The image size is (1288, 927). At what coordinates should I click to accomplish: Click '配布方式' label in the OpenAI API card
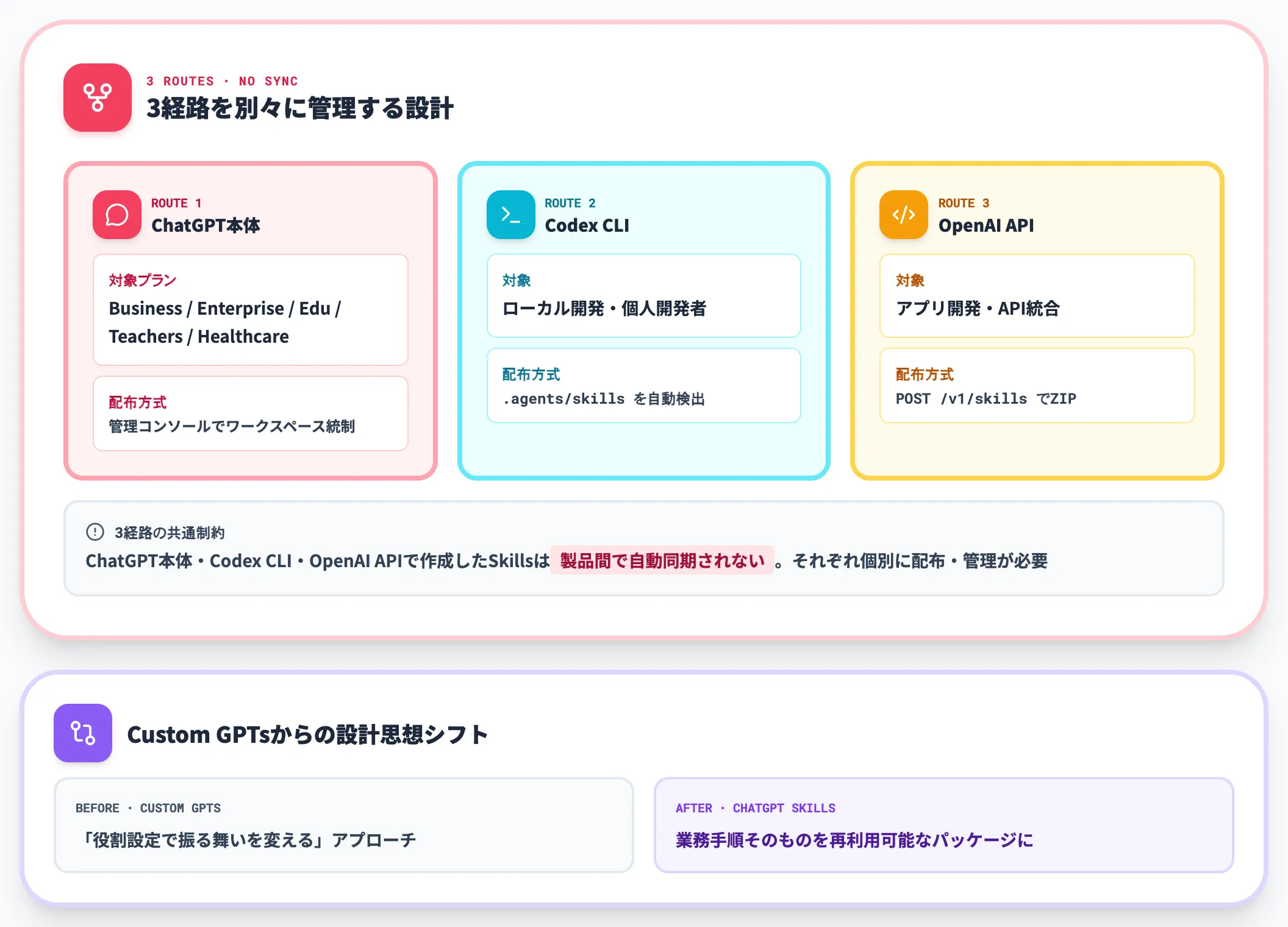coord(925,374)
